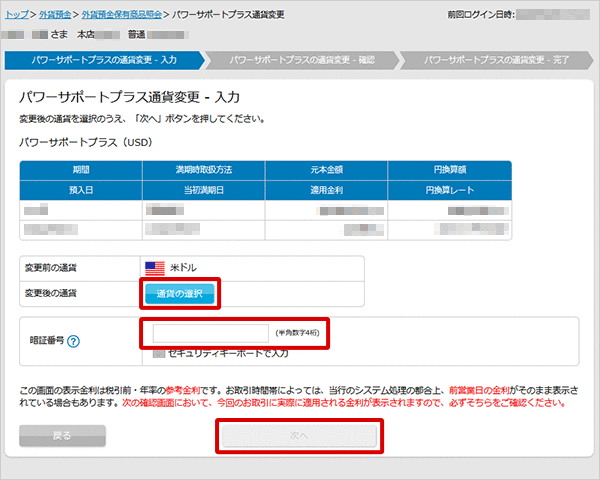
Task: Go to トップ via the breadcrumb
Action: click(x=16, y=16)
